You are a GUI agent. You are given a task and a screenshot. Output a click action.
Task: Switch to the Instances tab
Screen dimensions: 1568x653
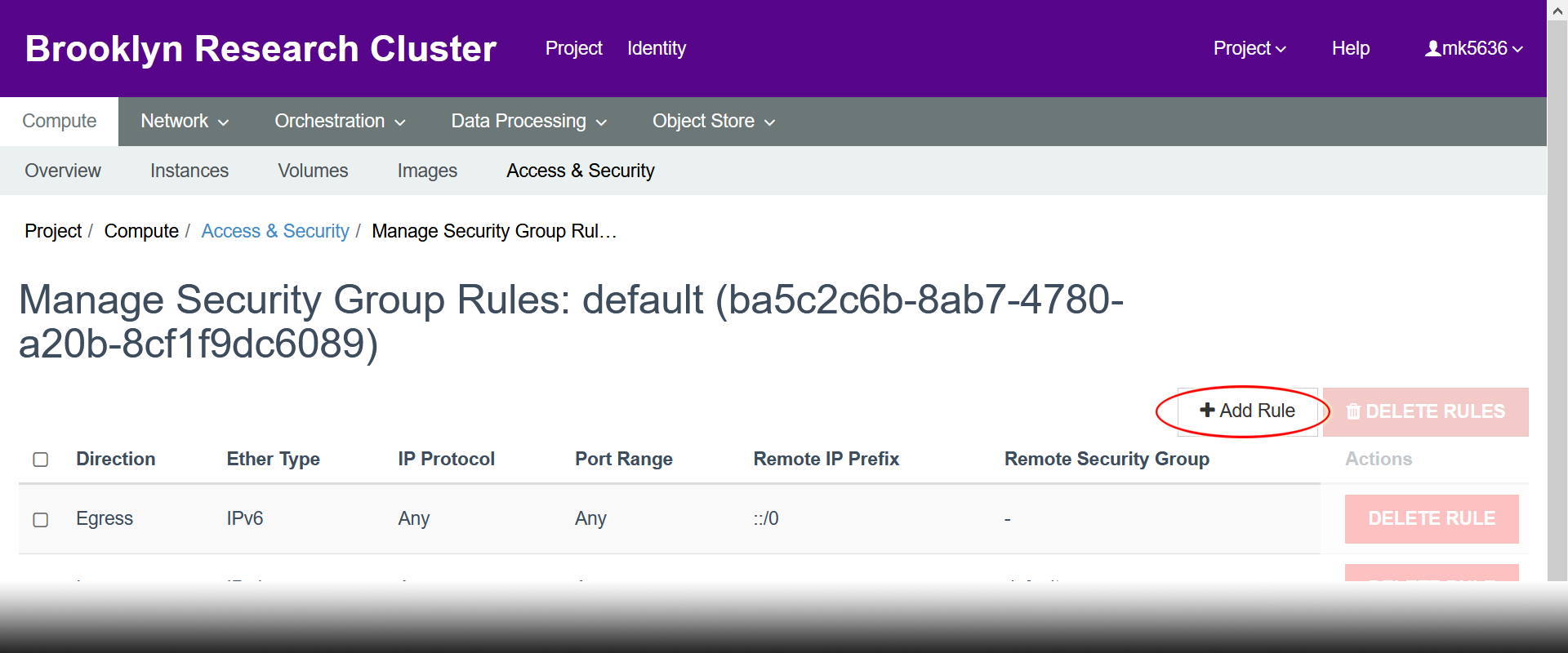click(x=189, y=171)
